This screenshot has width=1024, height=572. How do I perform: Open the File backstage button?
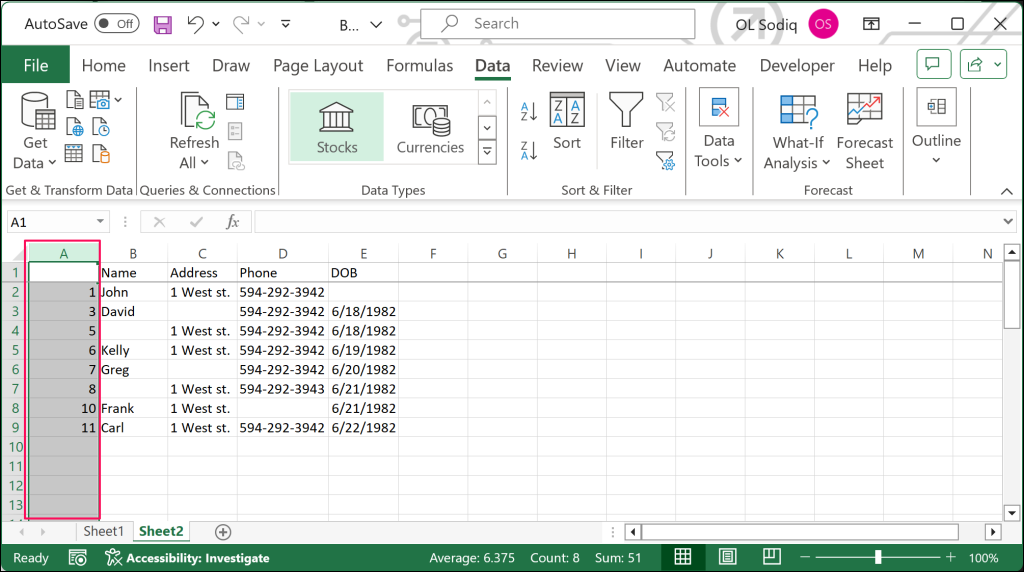(36, 66)
